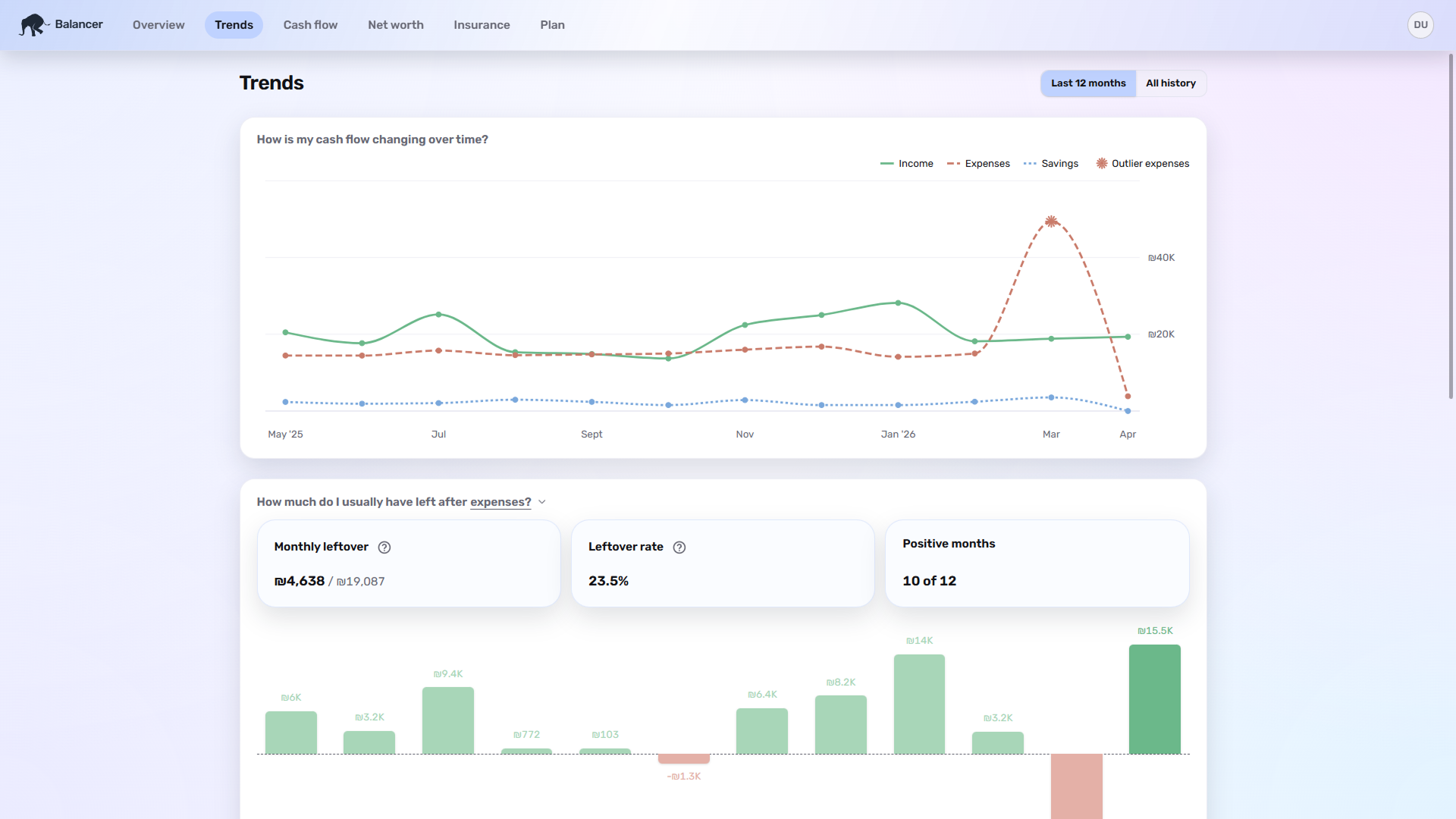The image size is (1456, 819).
Task: Open the Plan tab
Action: click(552, 25)
